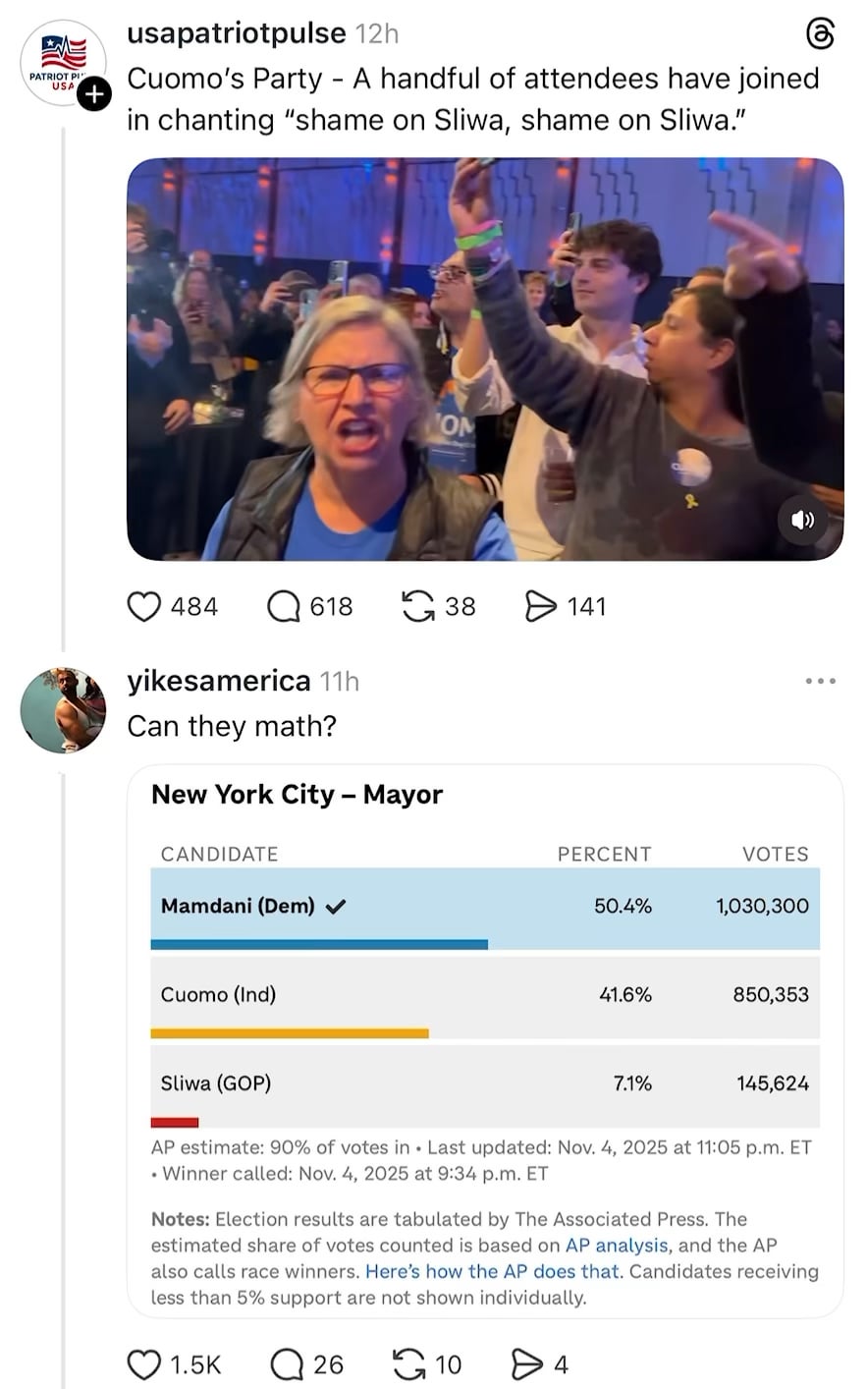The height and width of the screenshot is (1389, 868).
Task: Open usapatriotpulse username profile link
Action: (x=237, y=33)
